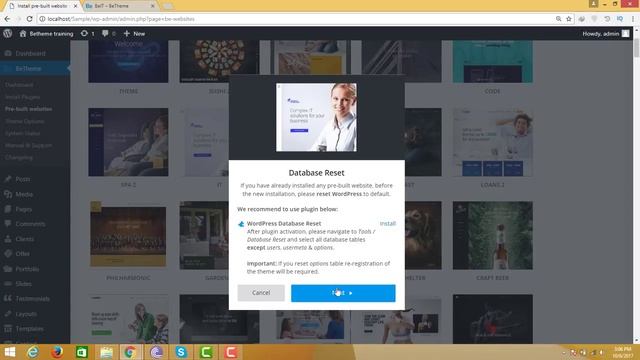Open the WordPress logo menu in admin bar
The height and width of the screenshot is (360, 640).
click(7, 33)
